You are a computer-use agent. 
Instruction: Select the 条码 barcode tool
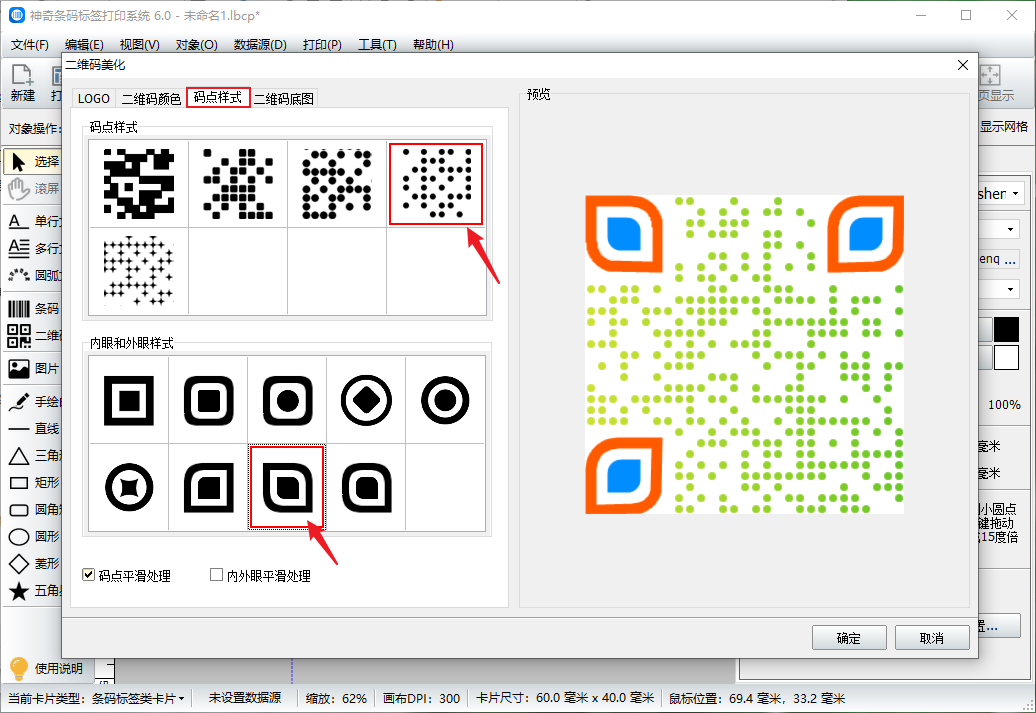click(33, 309)
